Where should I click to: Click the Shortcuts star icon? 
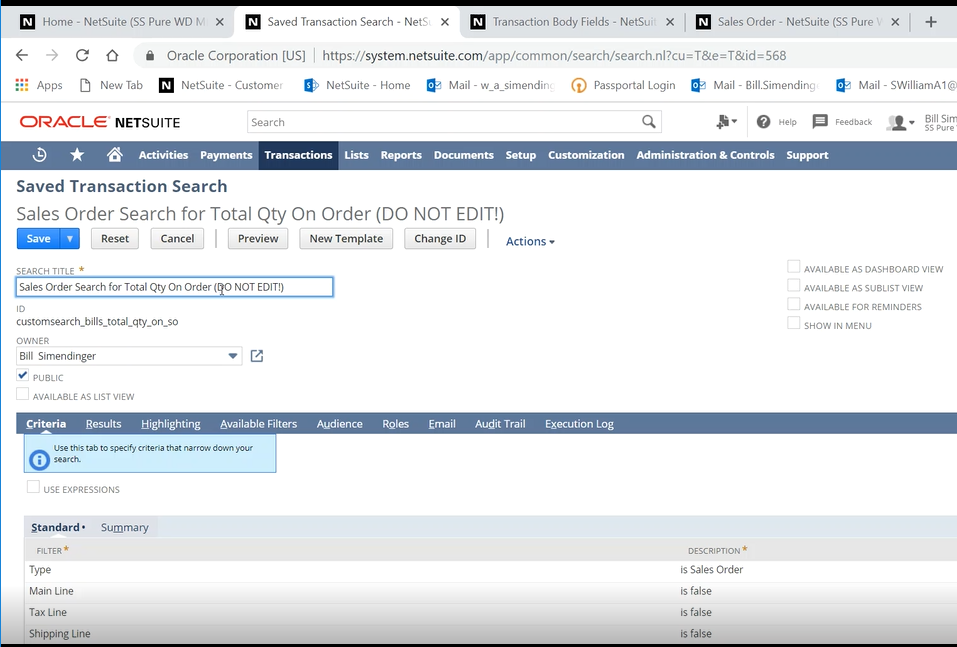point(77,155)
